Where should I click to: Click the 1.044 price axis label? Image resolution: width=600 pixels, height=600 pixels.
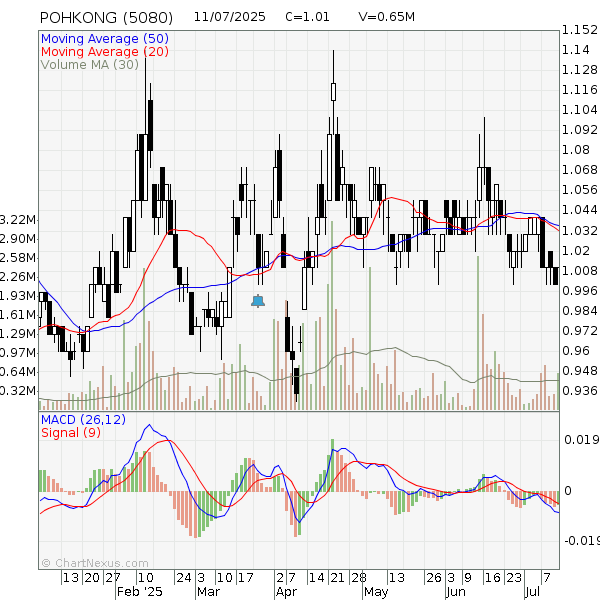pos(579,210)
